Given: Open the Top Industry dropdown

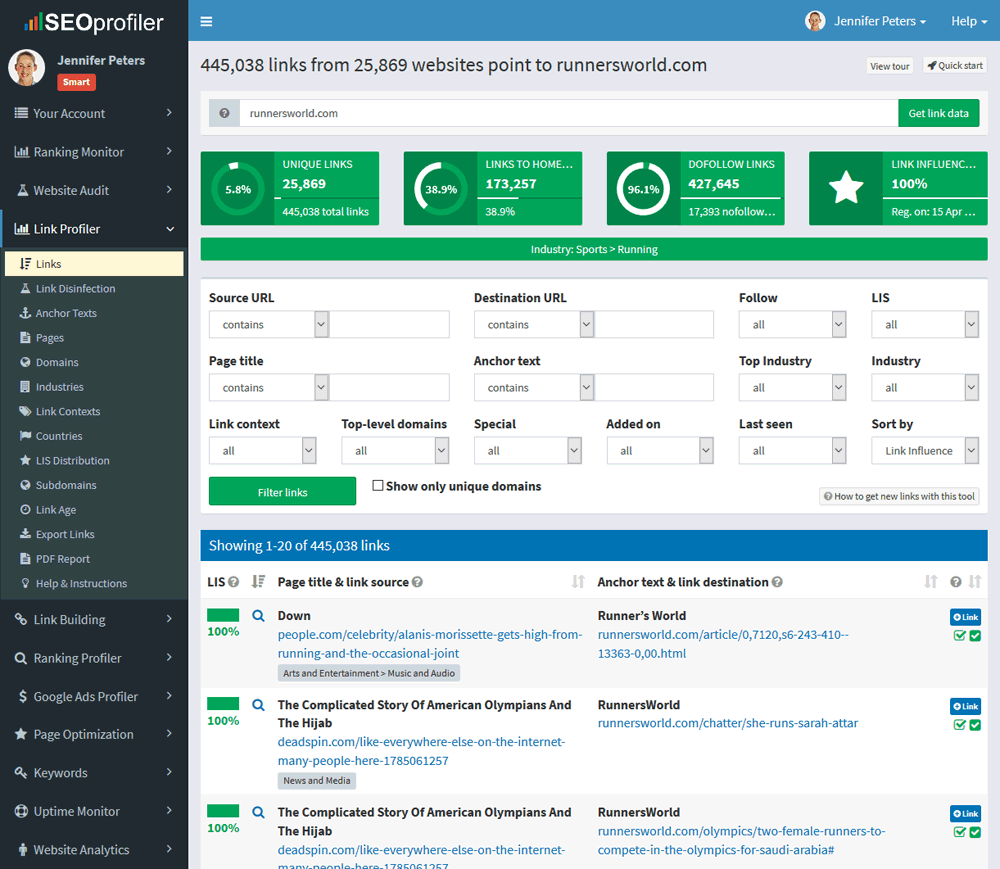Looking at the screenshot, I should [793, 388].
